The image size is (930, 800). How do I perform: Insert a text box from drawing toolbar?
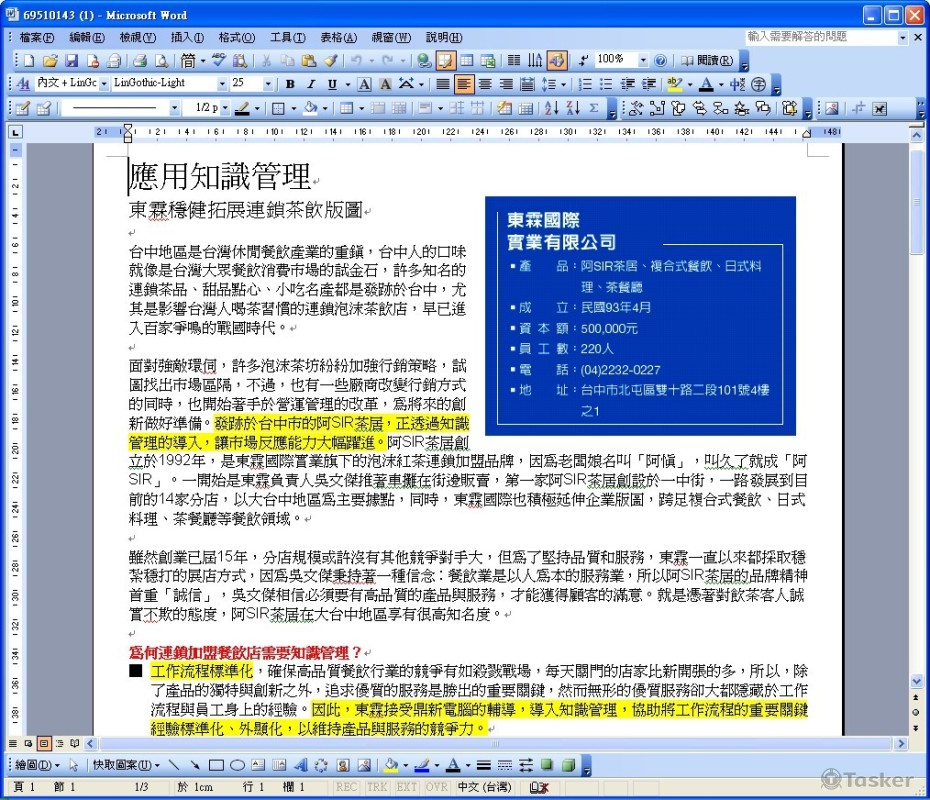tap(258, 765)
